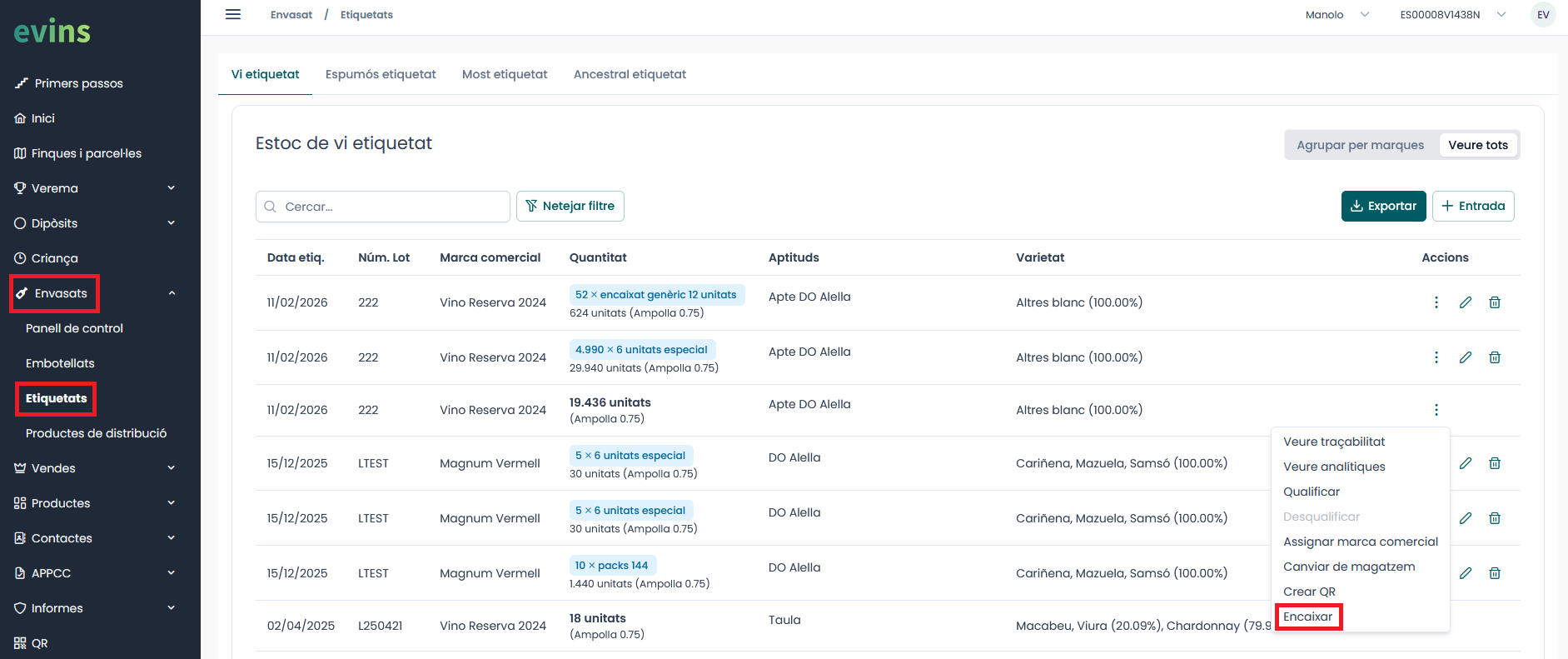Choose Veure traçabilitat from the context menu
1568x659 pixels.
pyautogui.click(x=1334, y=442)
